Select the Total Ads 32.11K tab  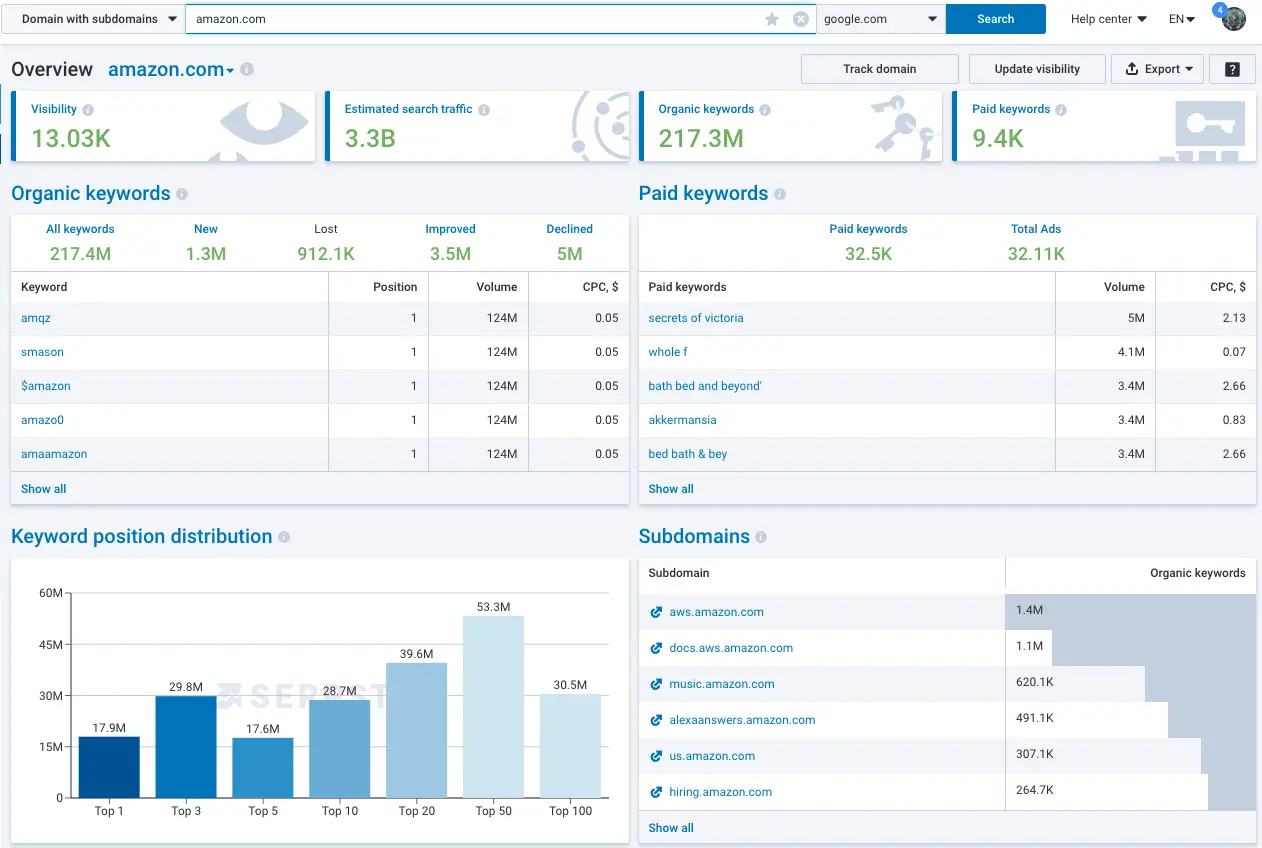pyautogui.click(x=1036, y=242)
